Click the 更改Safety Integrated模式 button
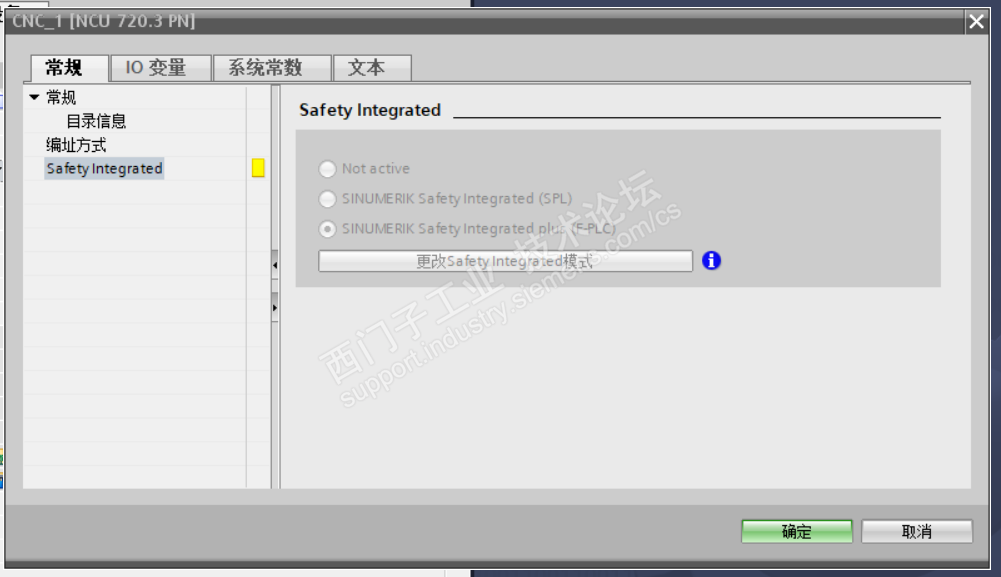Image resolution: width=1001 pixels, height=577 pixels. (x=505, y=261)
